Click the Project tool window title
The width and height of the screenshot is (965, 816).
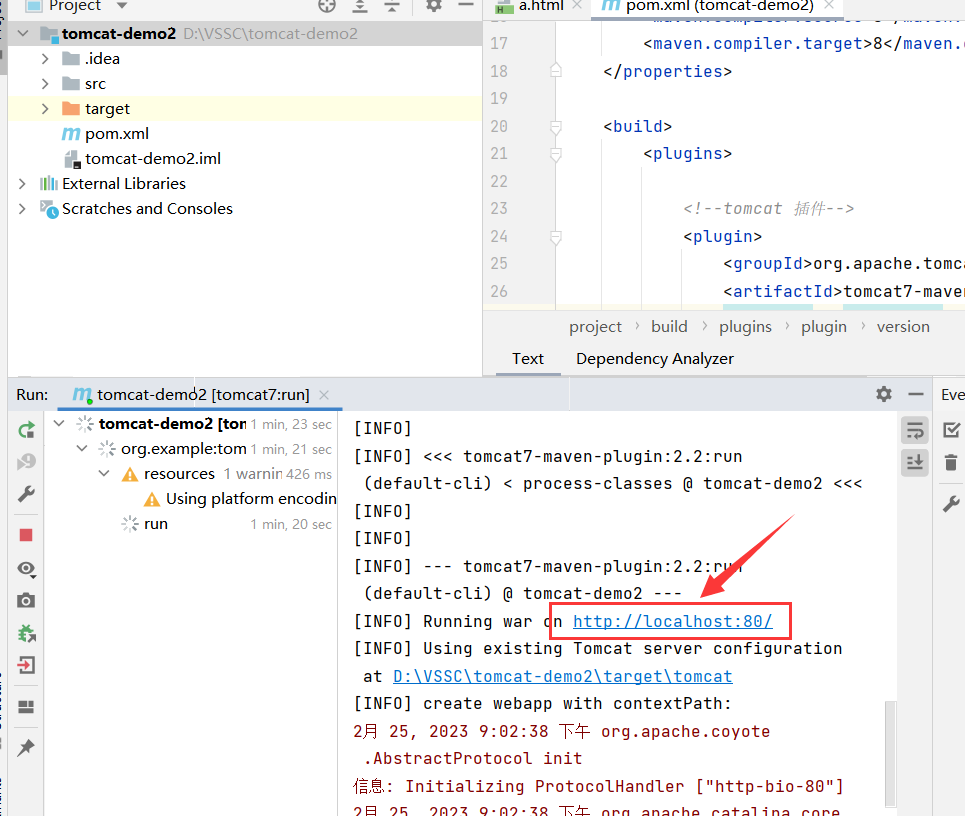click(75, 6)
